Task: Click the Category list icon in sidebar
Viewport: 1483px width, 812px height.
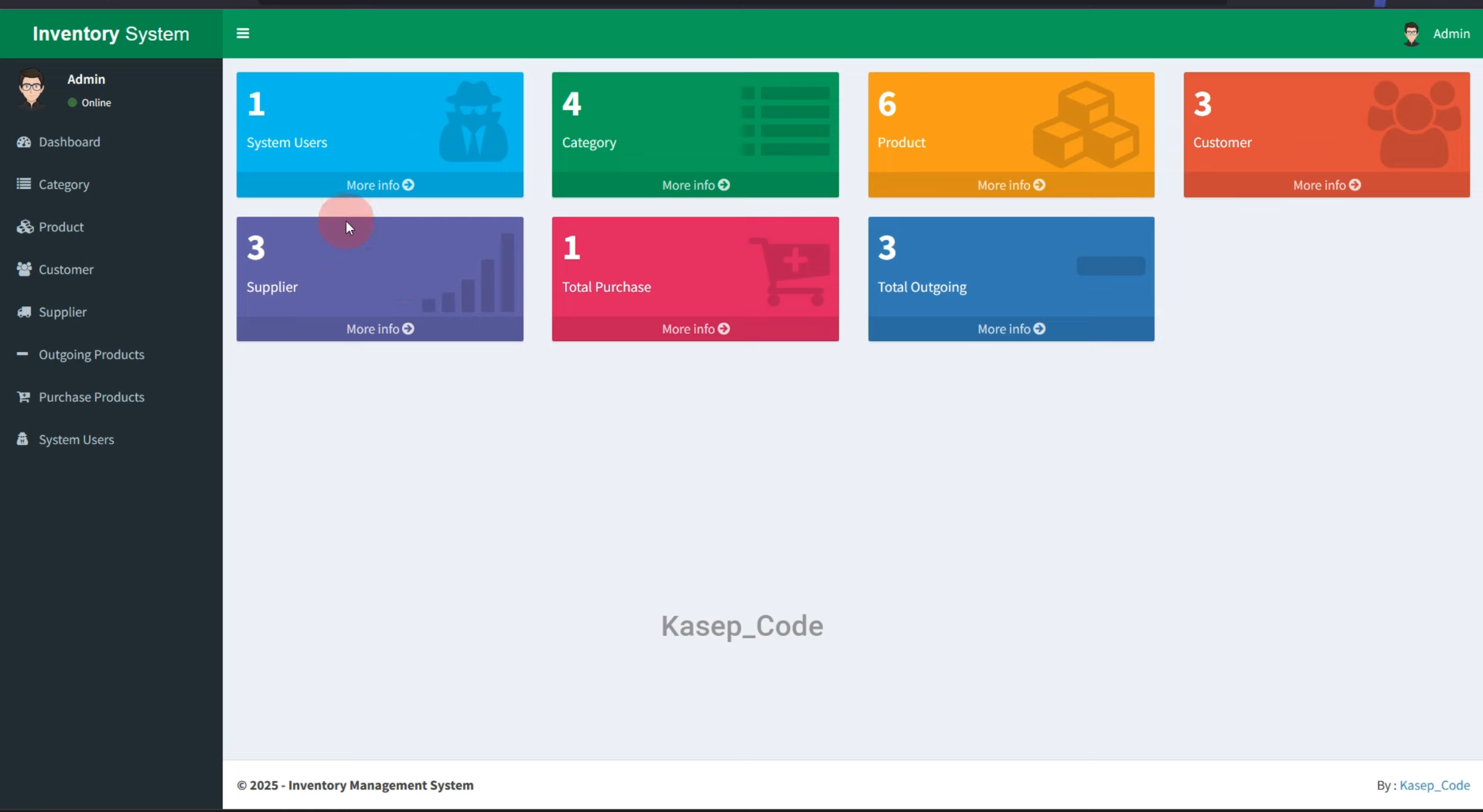Action: pos(24,184)
